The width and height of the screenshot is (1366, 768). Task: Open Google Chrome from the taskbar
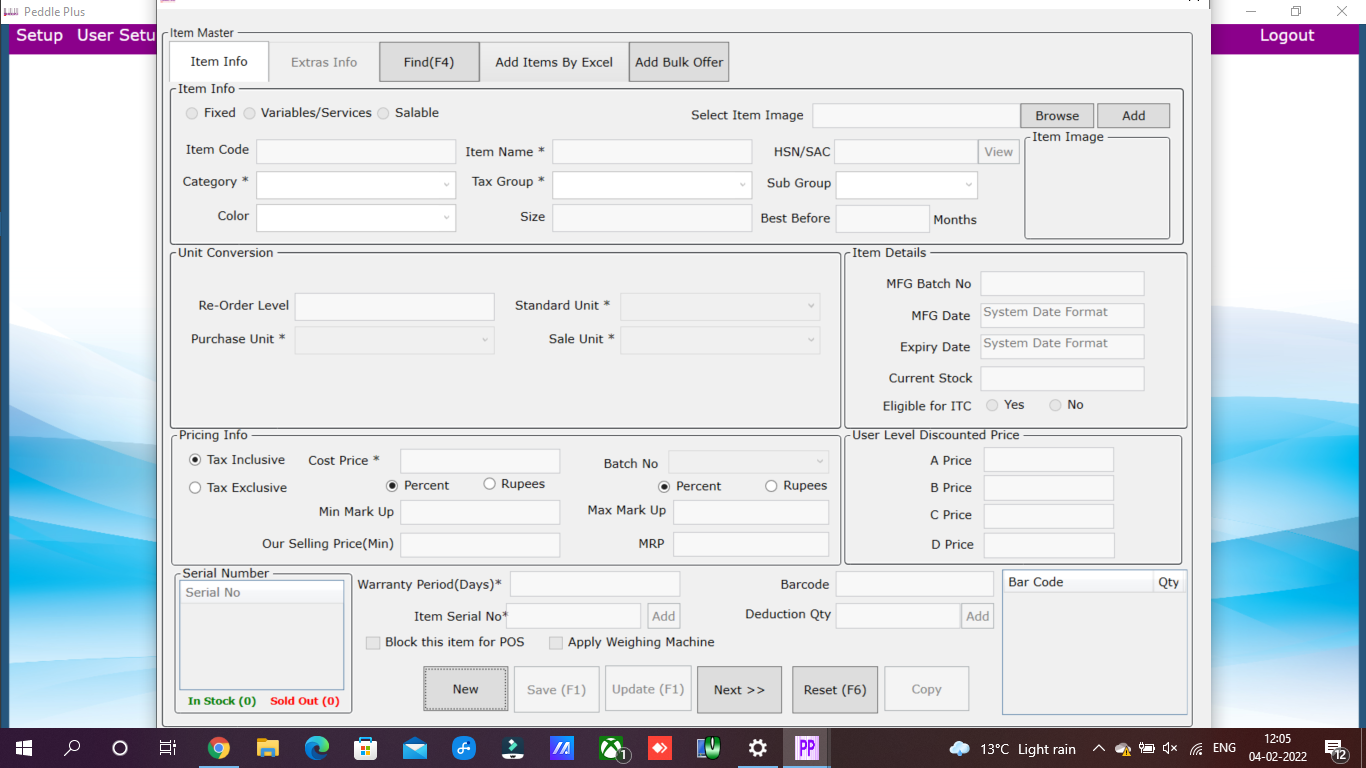tap(218, 748)
